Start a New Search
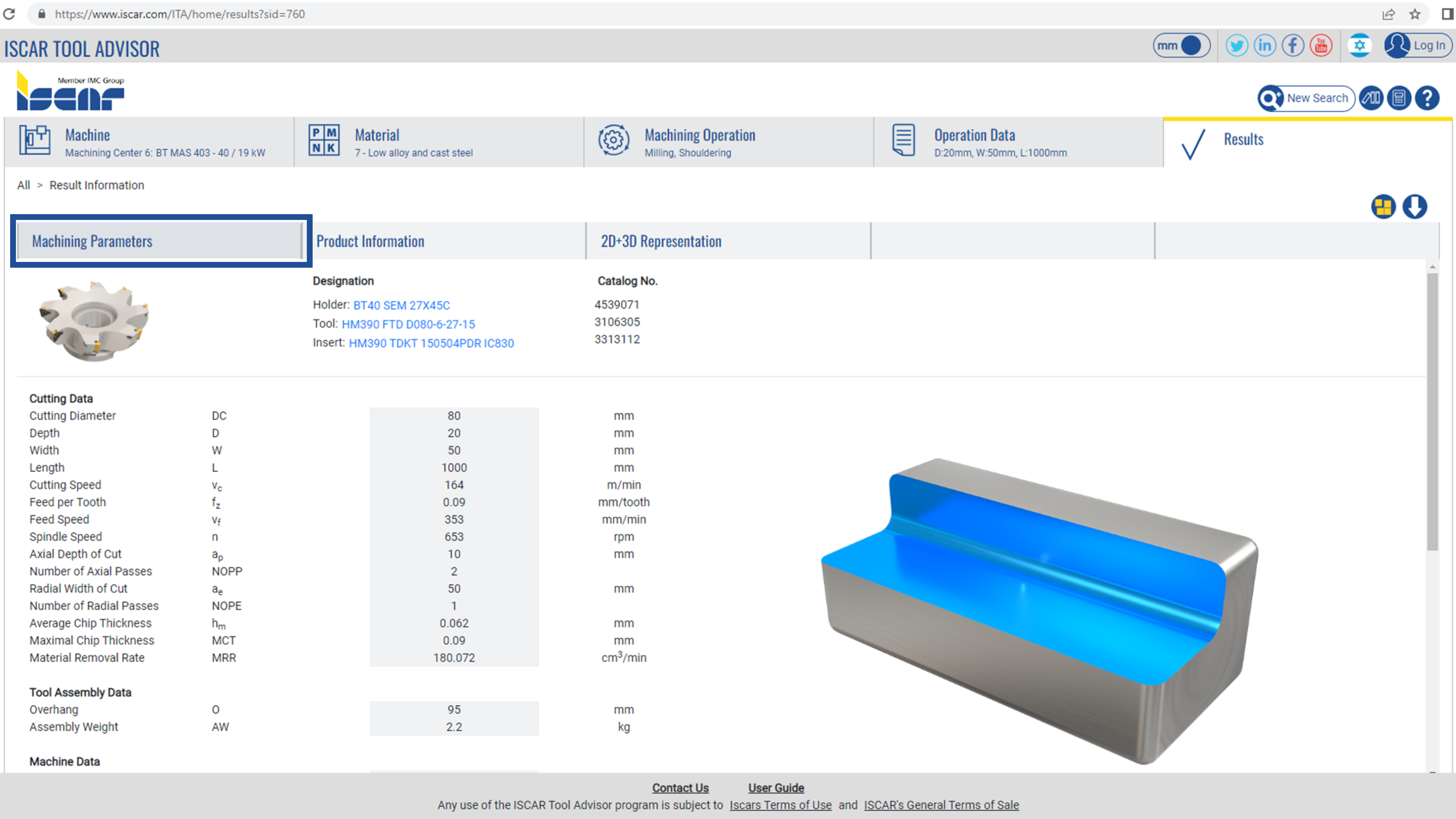 click(1305, 98)
